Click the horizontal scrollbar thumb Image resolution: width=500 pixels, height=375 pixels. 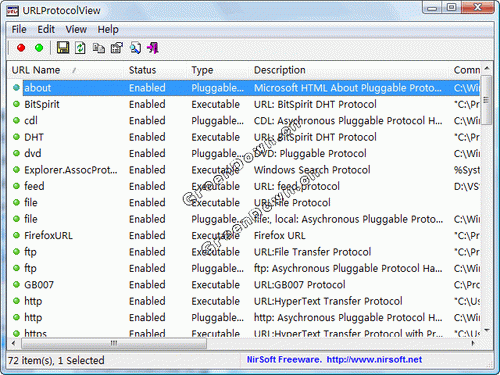click(114, 343)
